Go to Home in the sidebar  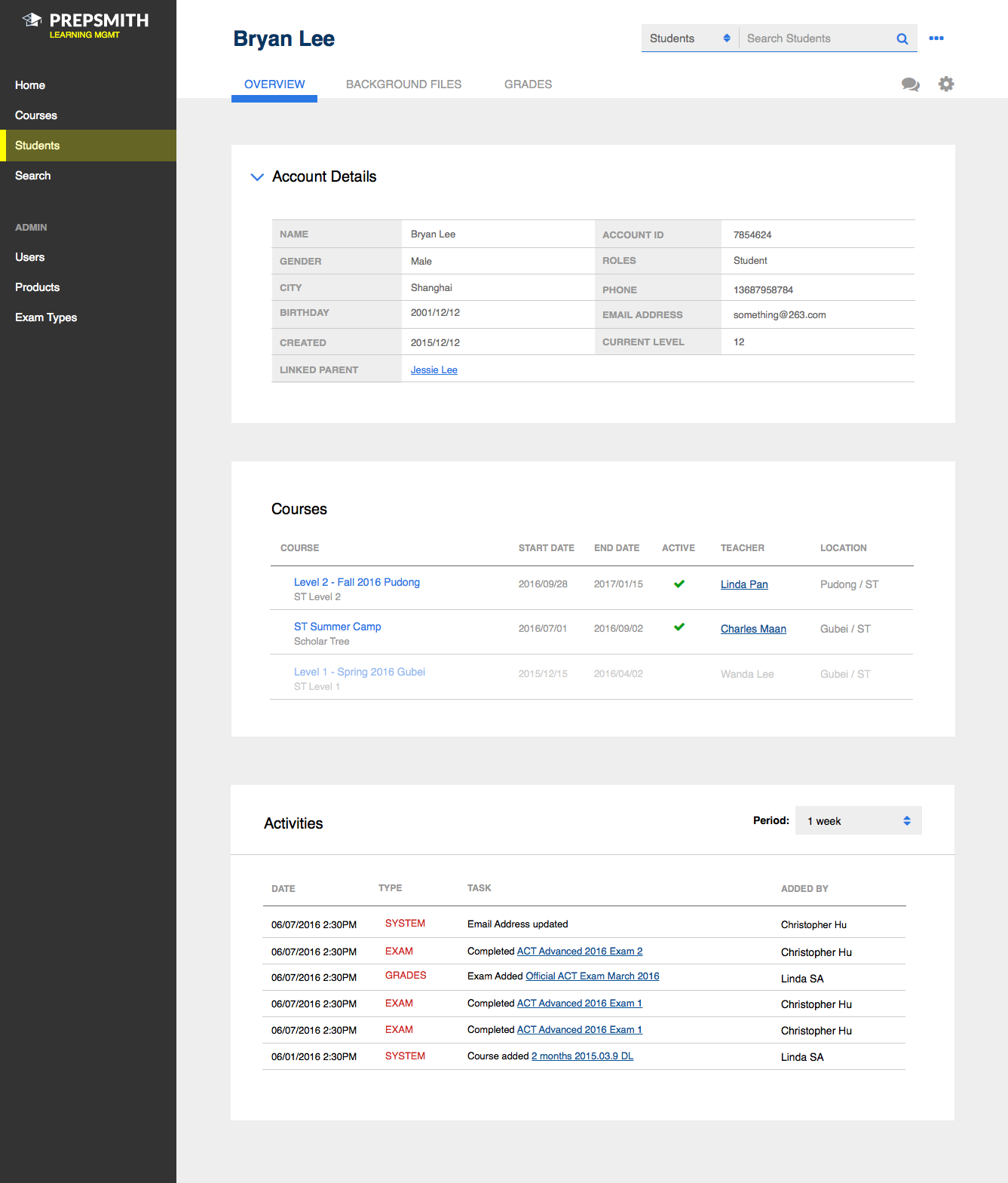pos(30,85)
